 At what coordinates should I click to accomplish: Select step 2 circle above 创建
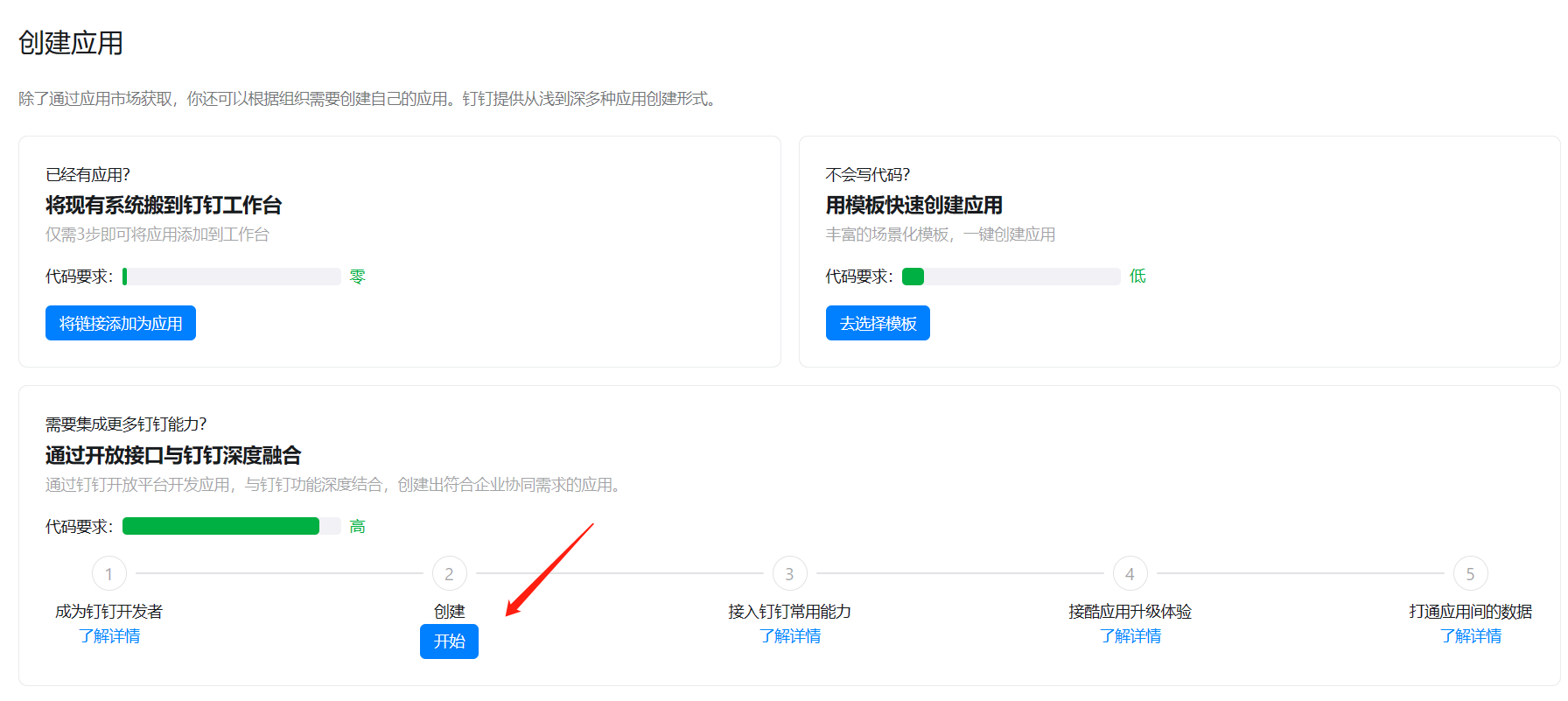(x=450, y=574)
